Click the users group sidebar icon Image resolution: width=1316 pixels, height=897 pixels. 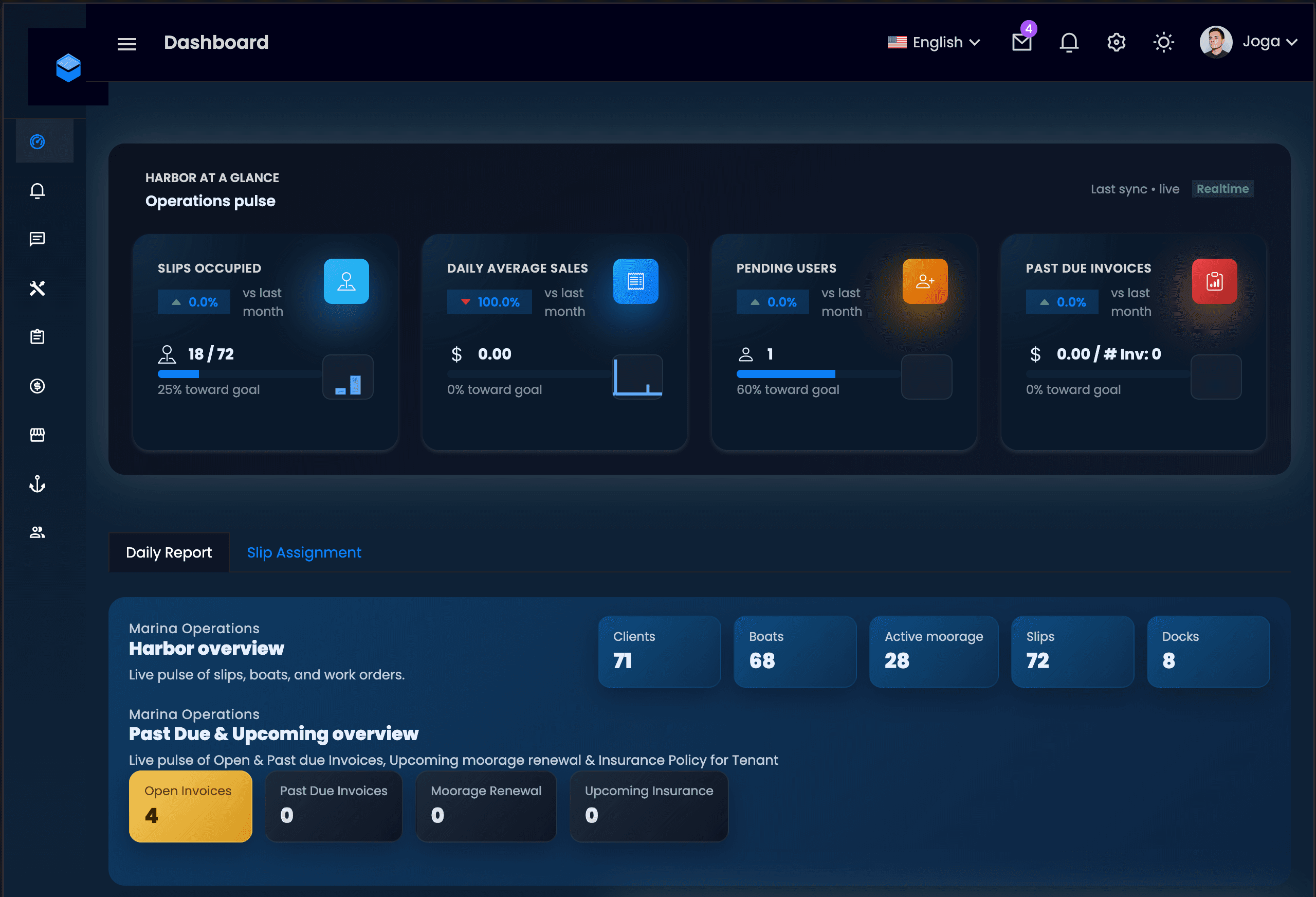pyautogui.click(x=38, y=532)
